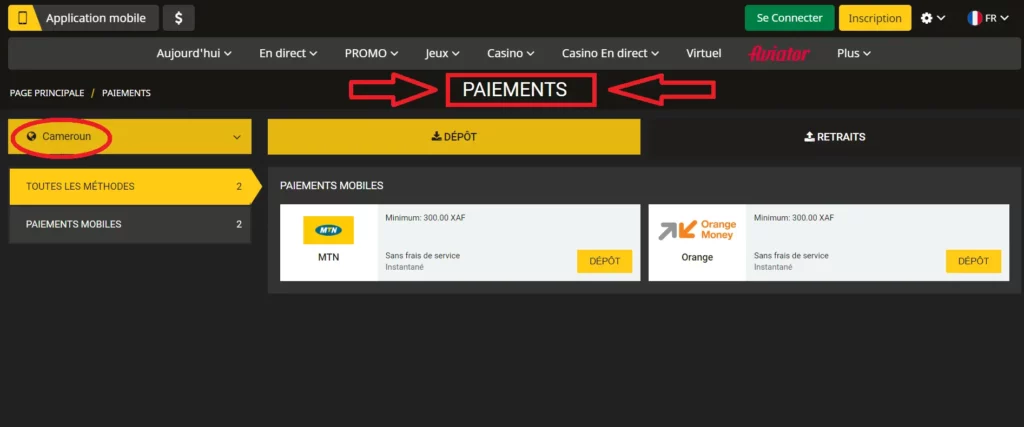This screenshot has height=427, width=1024.
Task: Click the Se Connecter button
Action: [x=790, y=18]
